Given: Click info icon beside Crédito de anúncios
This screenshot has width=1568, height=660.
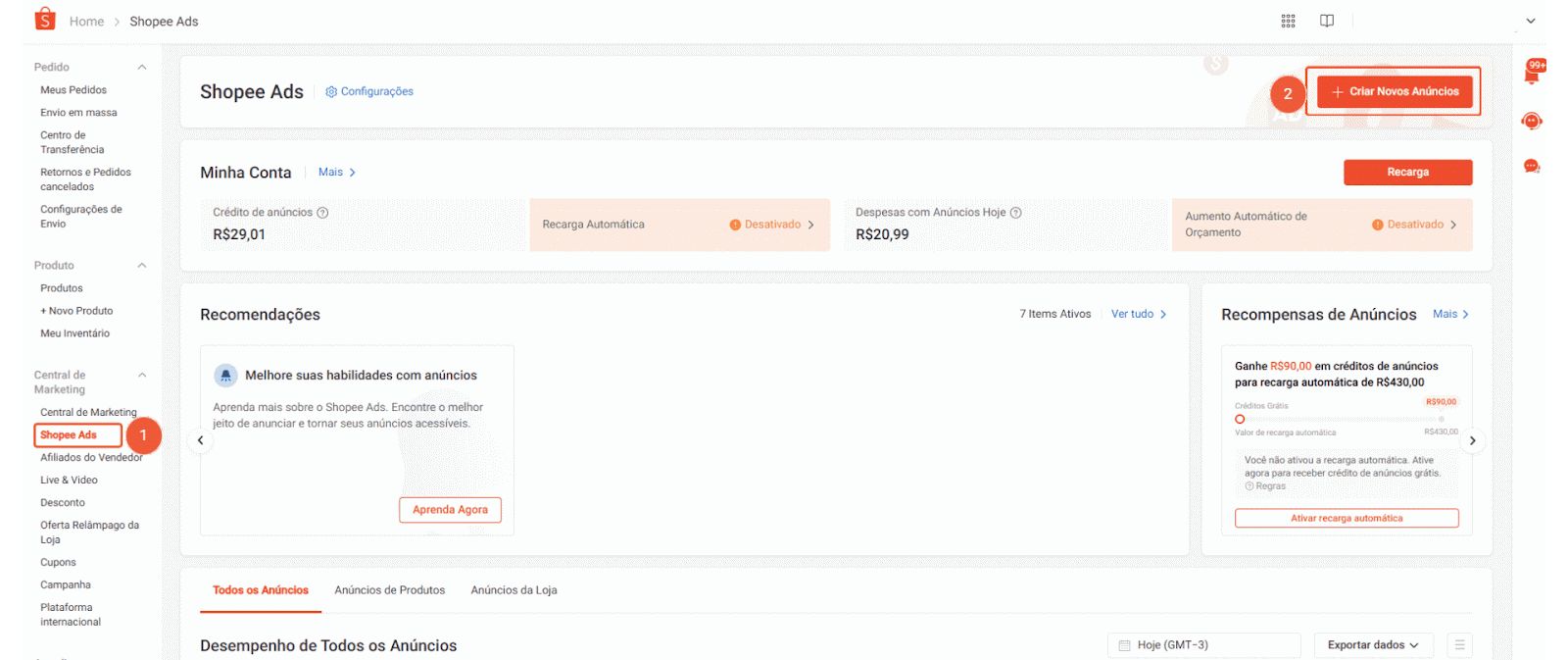Looking at the screenshot, I should coord(322,212).
